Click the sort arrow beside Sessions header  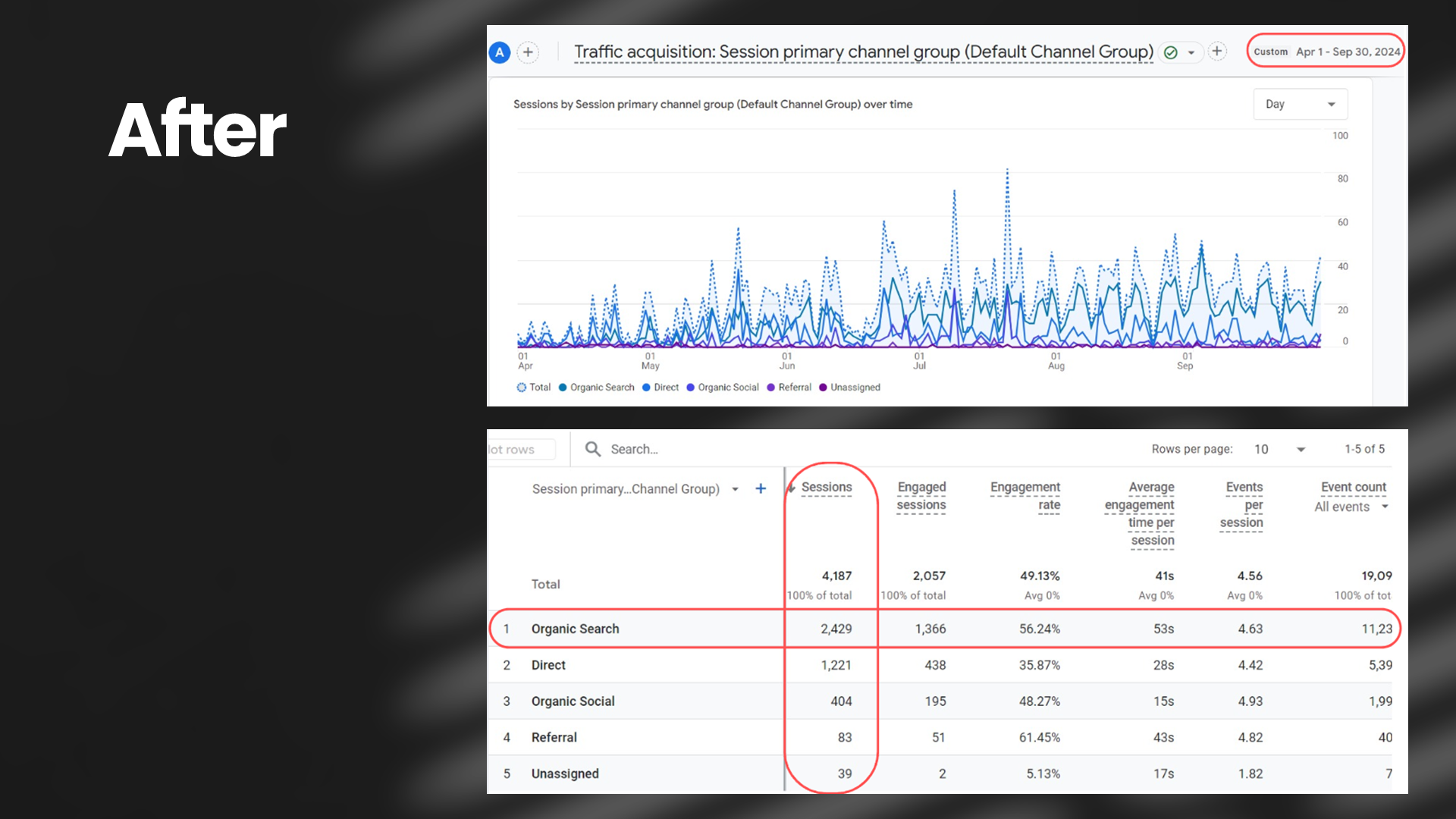tap(791, 488)
